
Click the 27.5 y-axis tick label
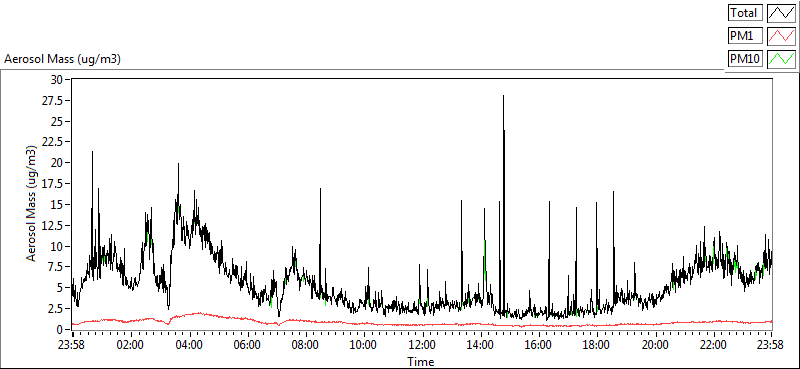tap(53, 101)
